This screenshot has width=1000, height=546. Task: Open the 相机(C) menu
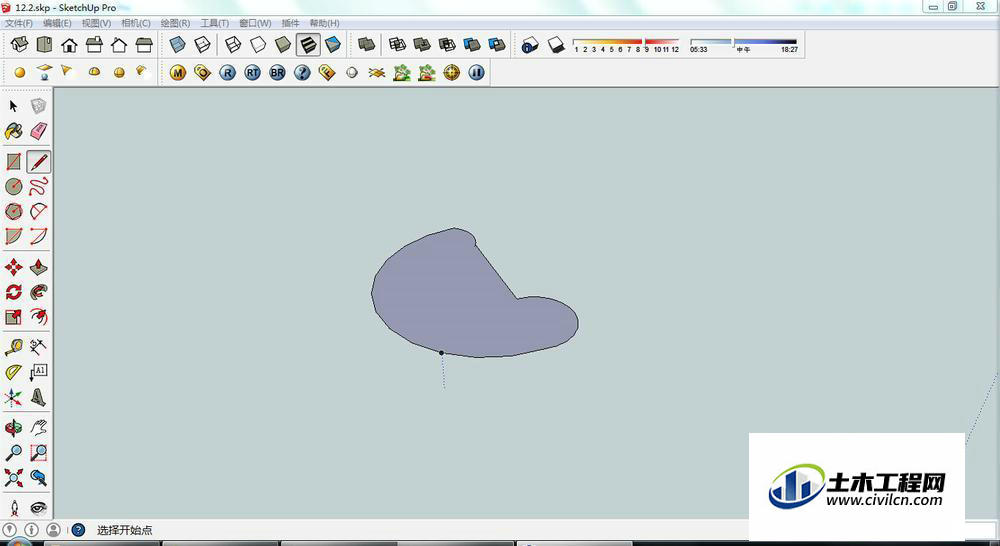tap(136, 23)
